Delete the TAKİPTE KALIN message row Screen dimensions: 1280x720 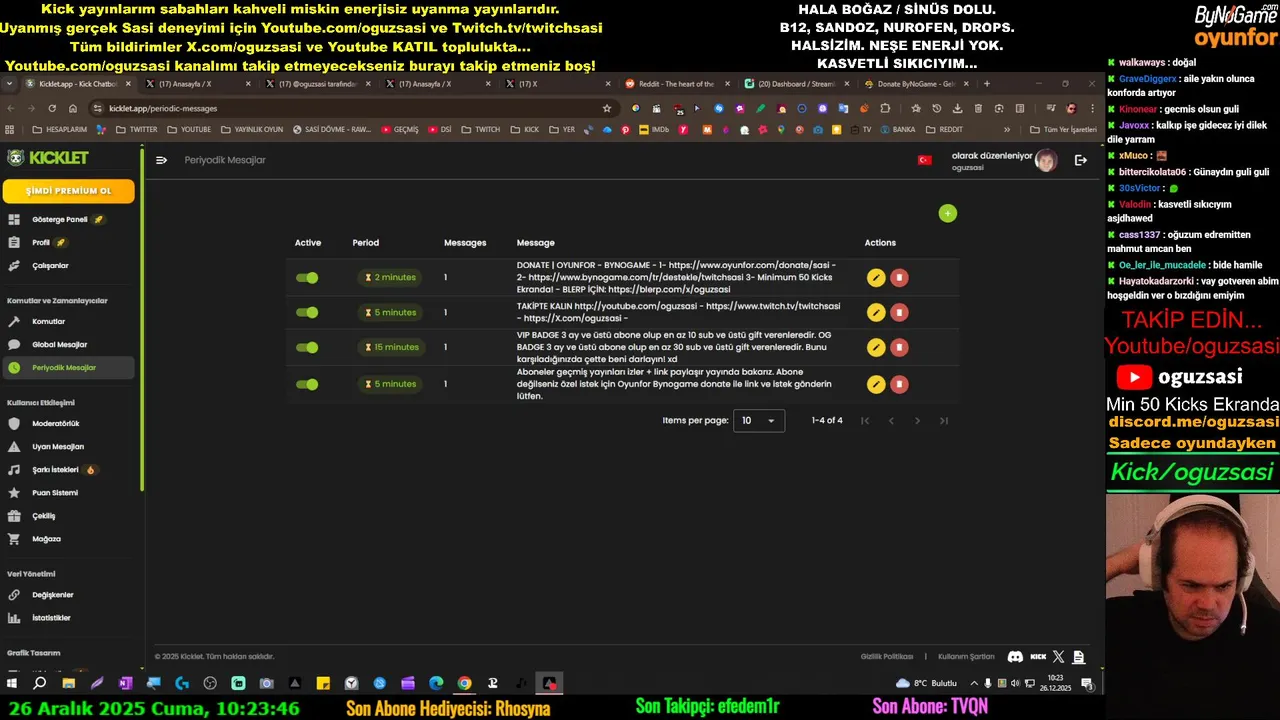tap(899, 313)
